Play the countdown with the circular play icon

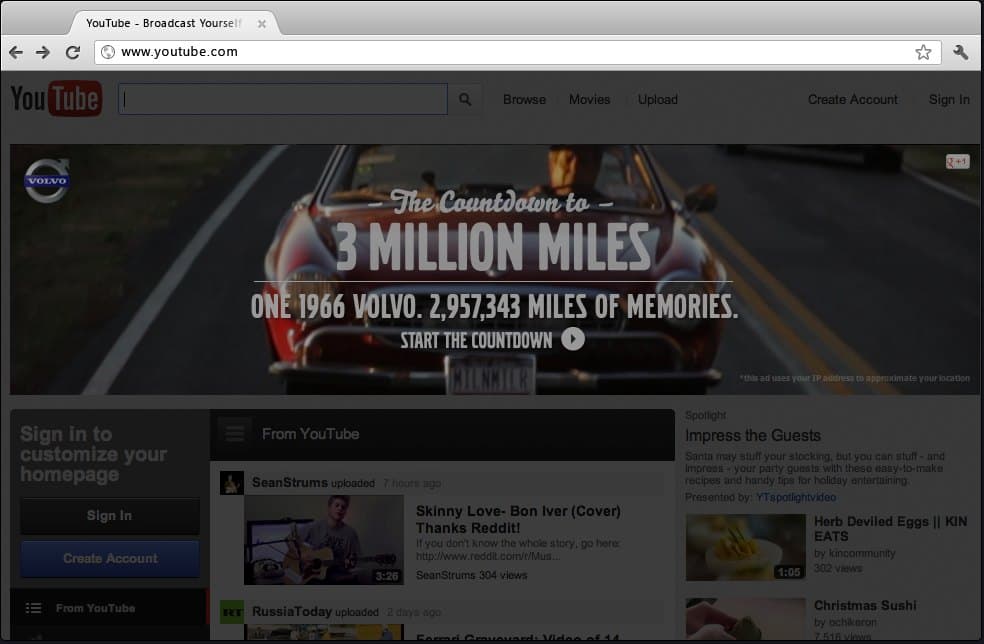click(573, 339)
